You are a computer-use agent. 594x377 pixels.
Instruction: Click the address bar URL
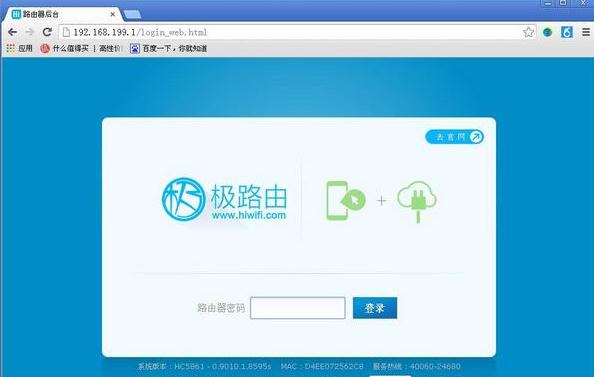140,32
